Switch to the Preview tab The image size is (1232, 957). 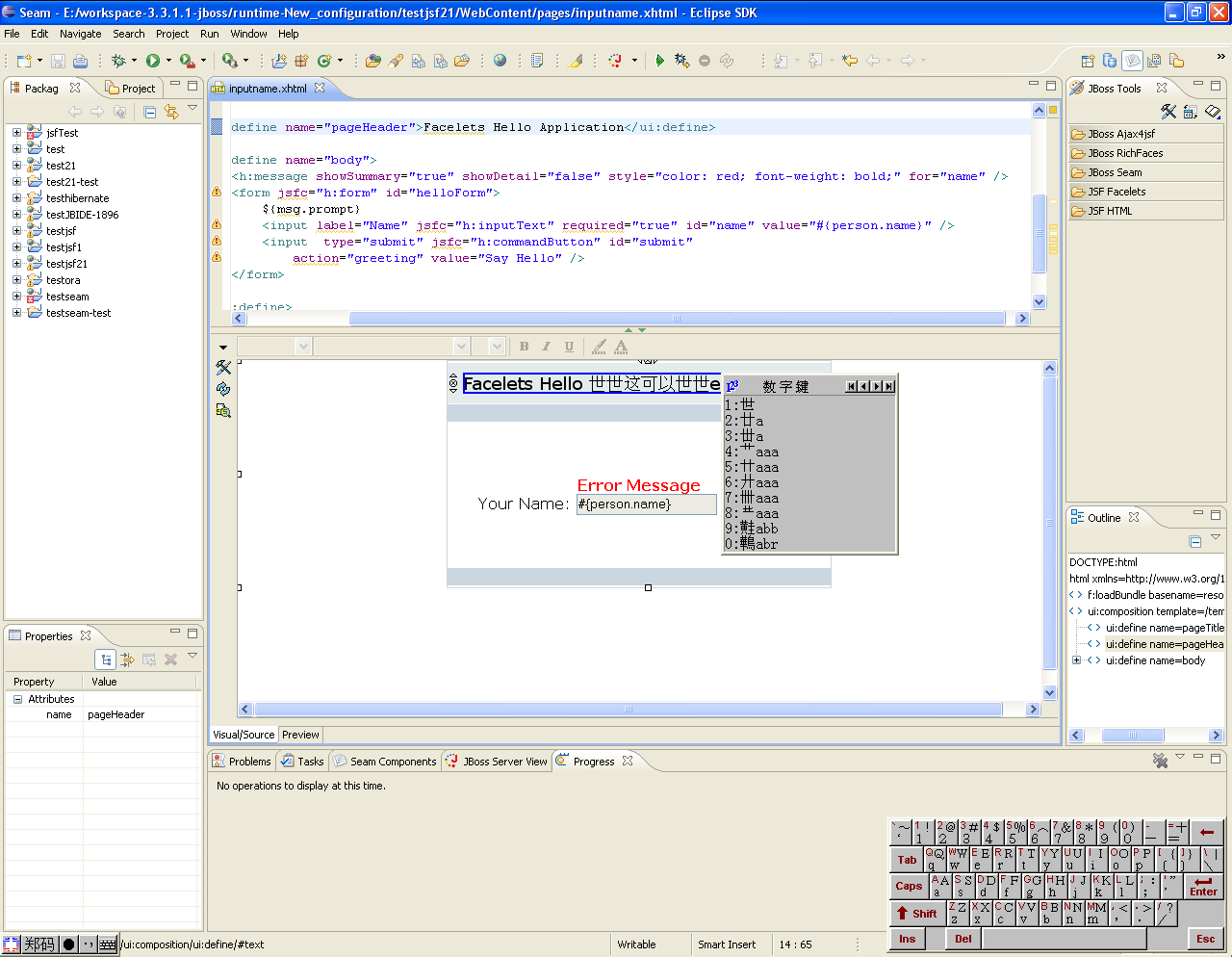[300, 735]
